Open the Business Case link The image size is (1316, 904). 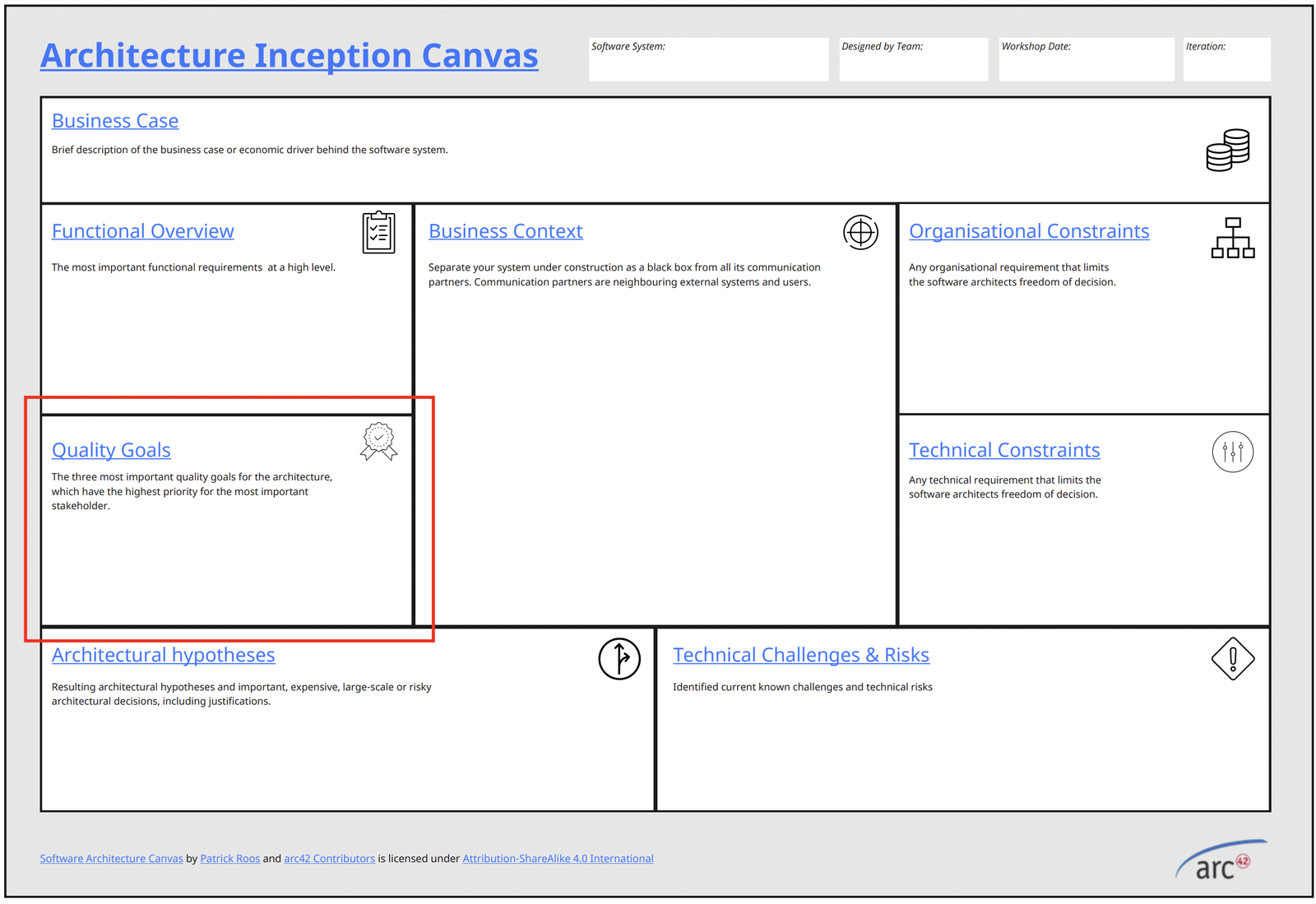tap(114, 121)
